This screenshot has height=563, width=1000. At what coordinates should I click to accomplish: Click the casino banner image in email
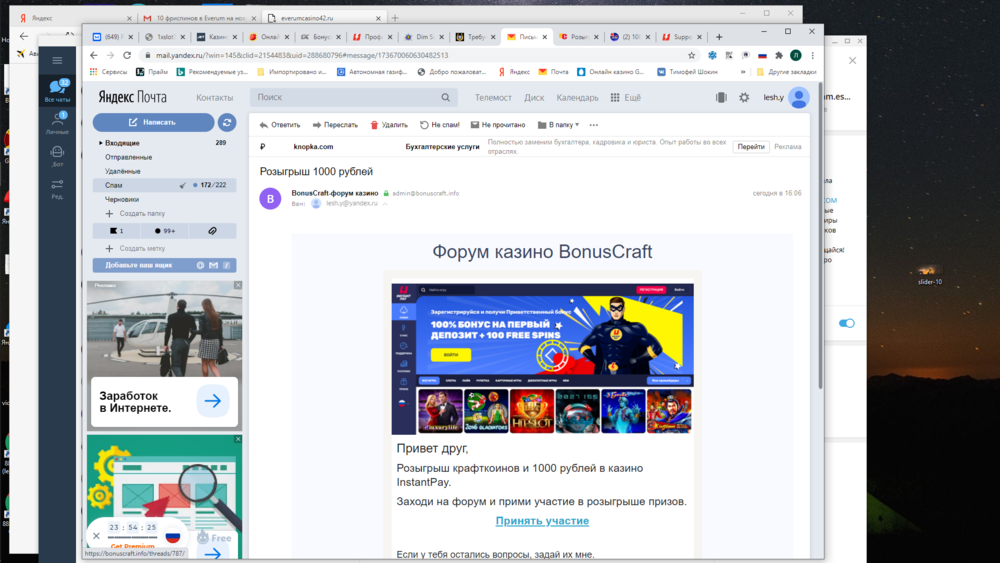coord(542,359)
